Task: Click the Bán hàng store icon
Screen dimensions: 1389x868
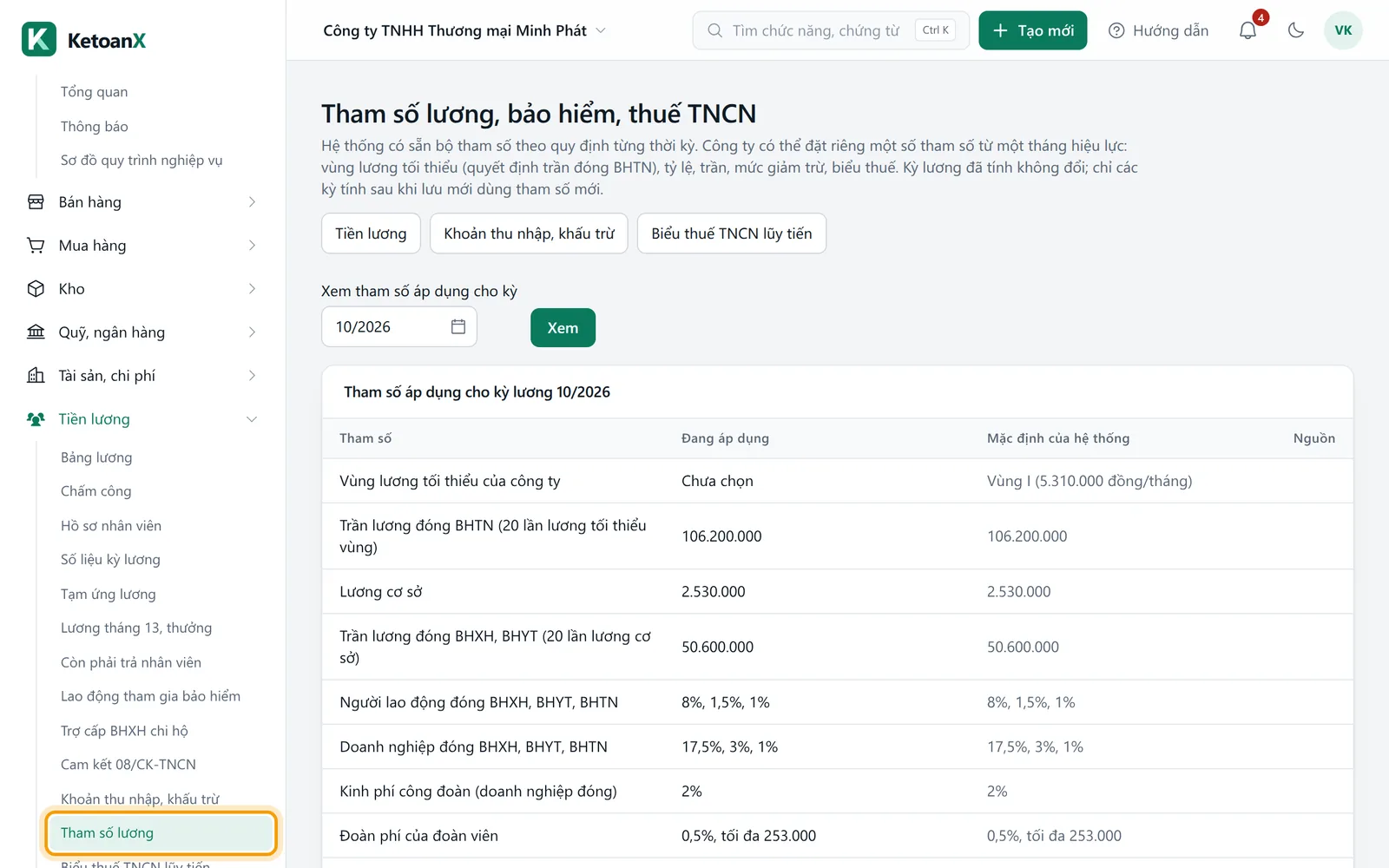Action: pos(36,202)
